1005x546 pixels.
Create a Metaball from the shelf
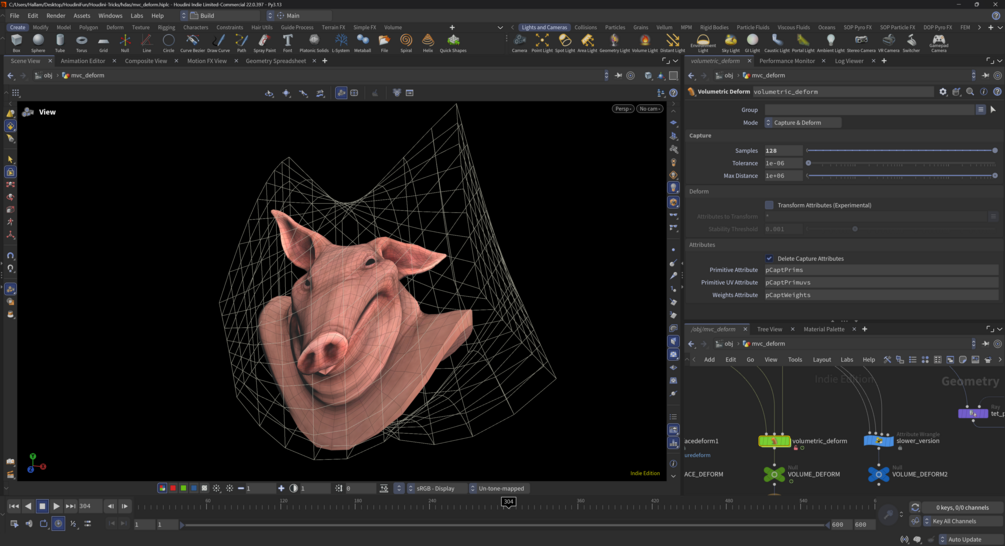[x=362, y=43]
